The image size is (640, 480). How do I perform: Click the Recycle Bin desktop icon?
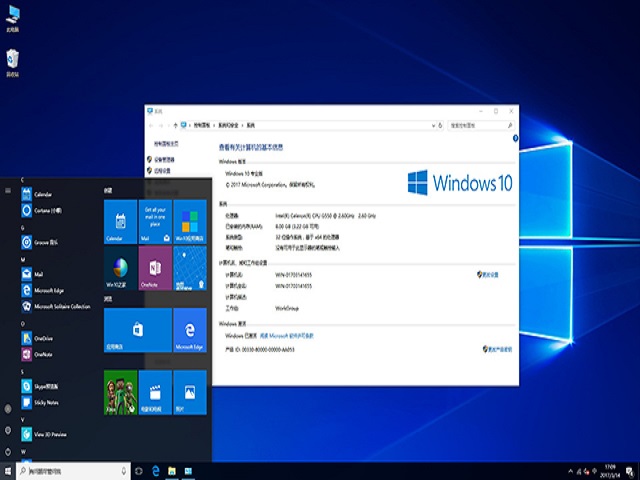click(x=14, y=63)
